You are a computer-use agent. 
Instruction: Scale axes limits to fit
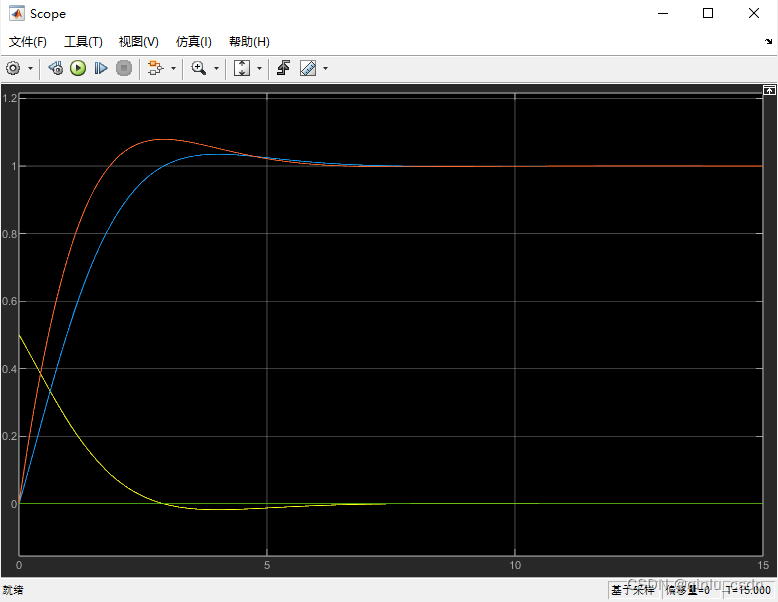[x=242, y=68]
